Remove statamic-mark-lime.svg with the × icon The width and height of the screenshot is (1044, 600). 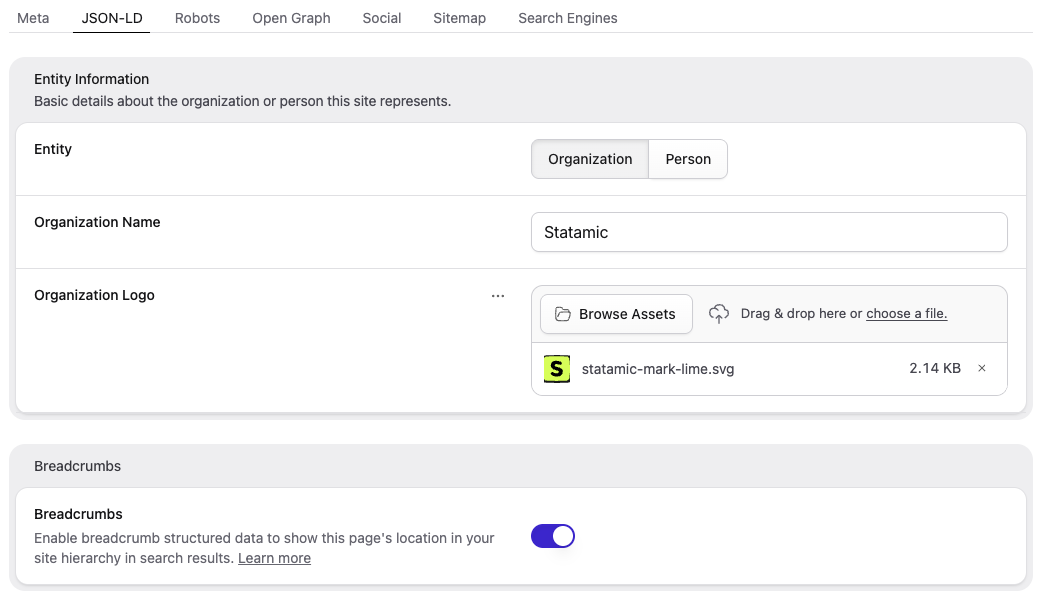coord(981,368)
